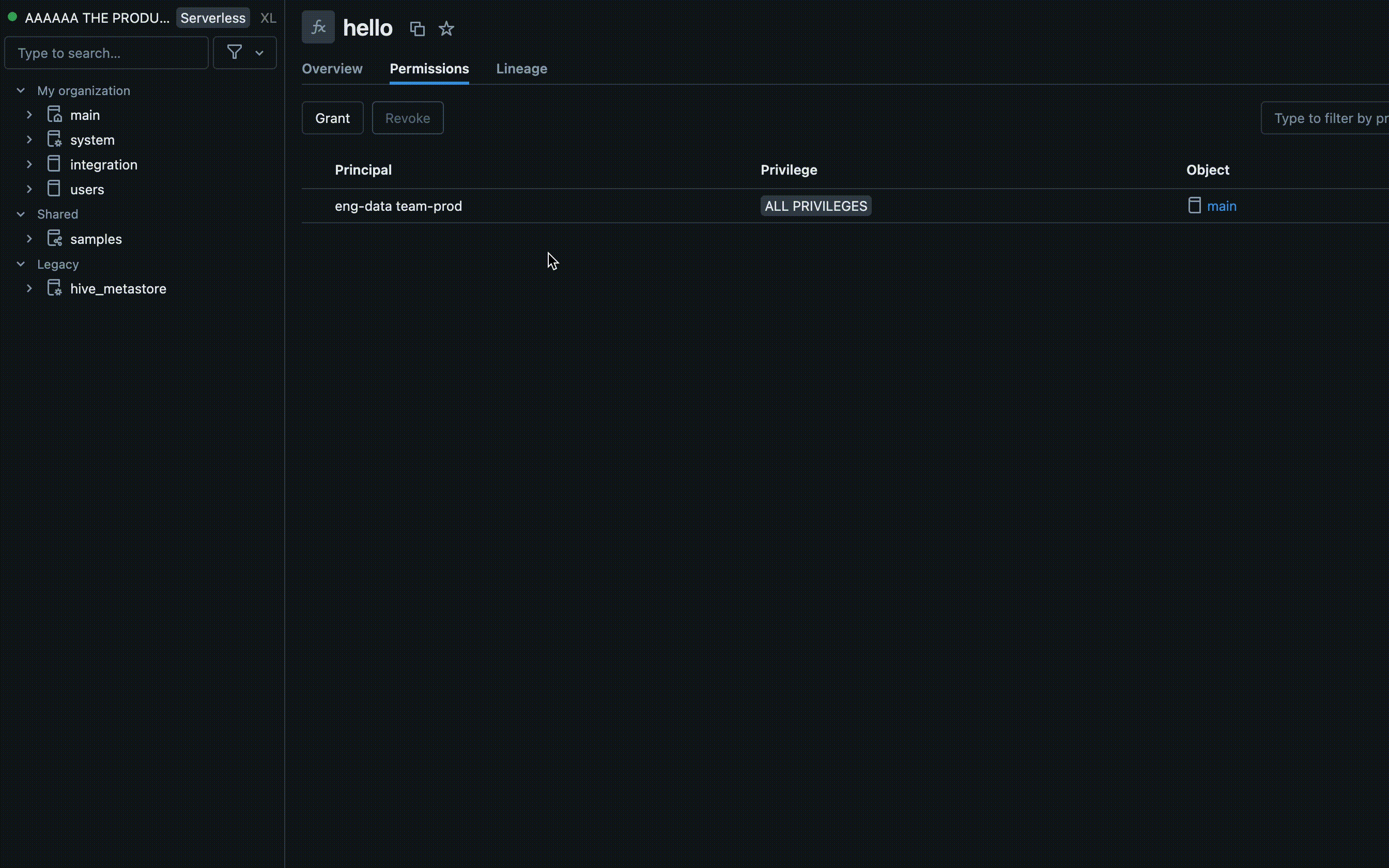Click the 'main' link in Object column
Screen dimensions: 1389x868
coord(1222,206)
